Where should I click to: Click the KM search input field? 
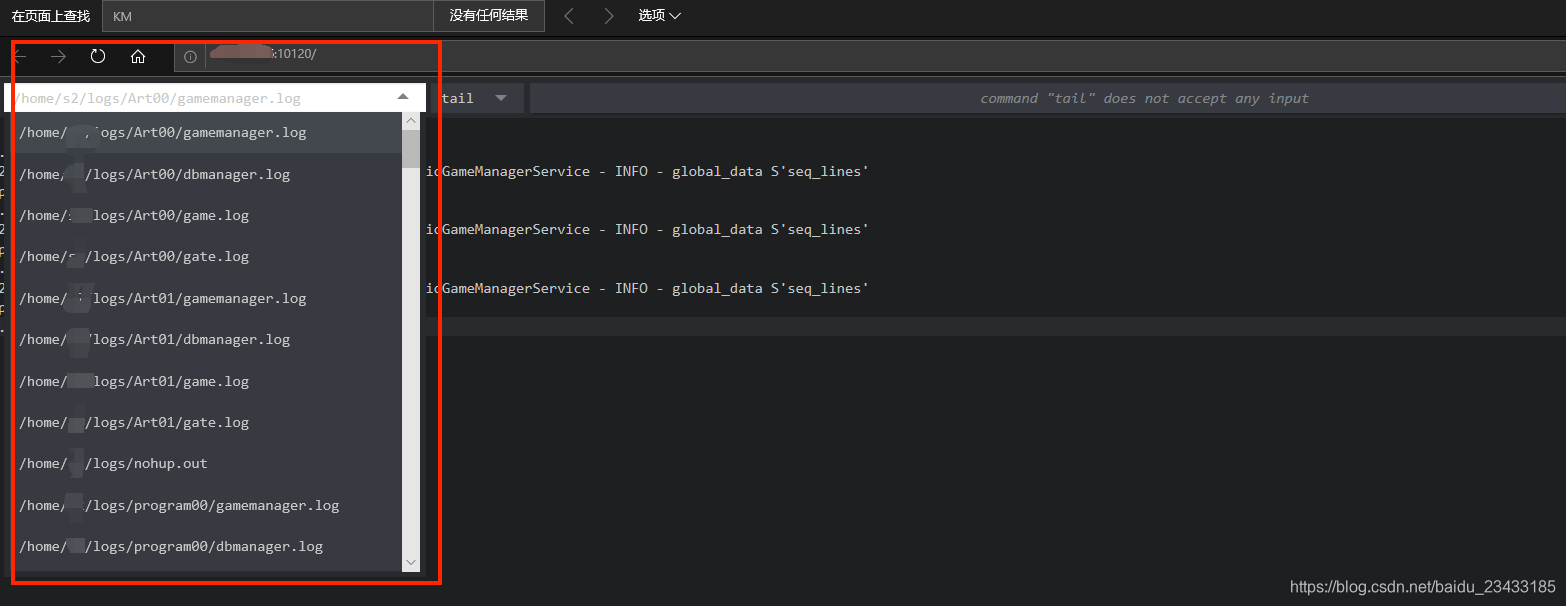267,15
